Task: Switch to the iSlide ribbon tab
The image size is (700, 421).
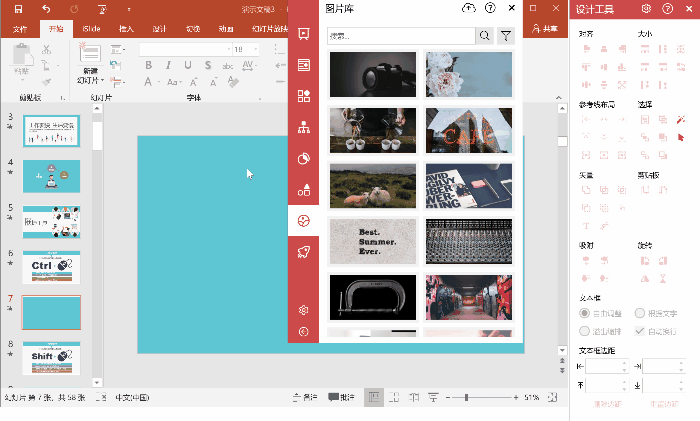Action: pyautogui.click(x=91, y=29)
